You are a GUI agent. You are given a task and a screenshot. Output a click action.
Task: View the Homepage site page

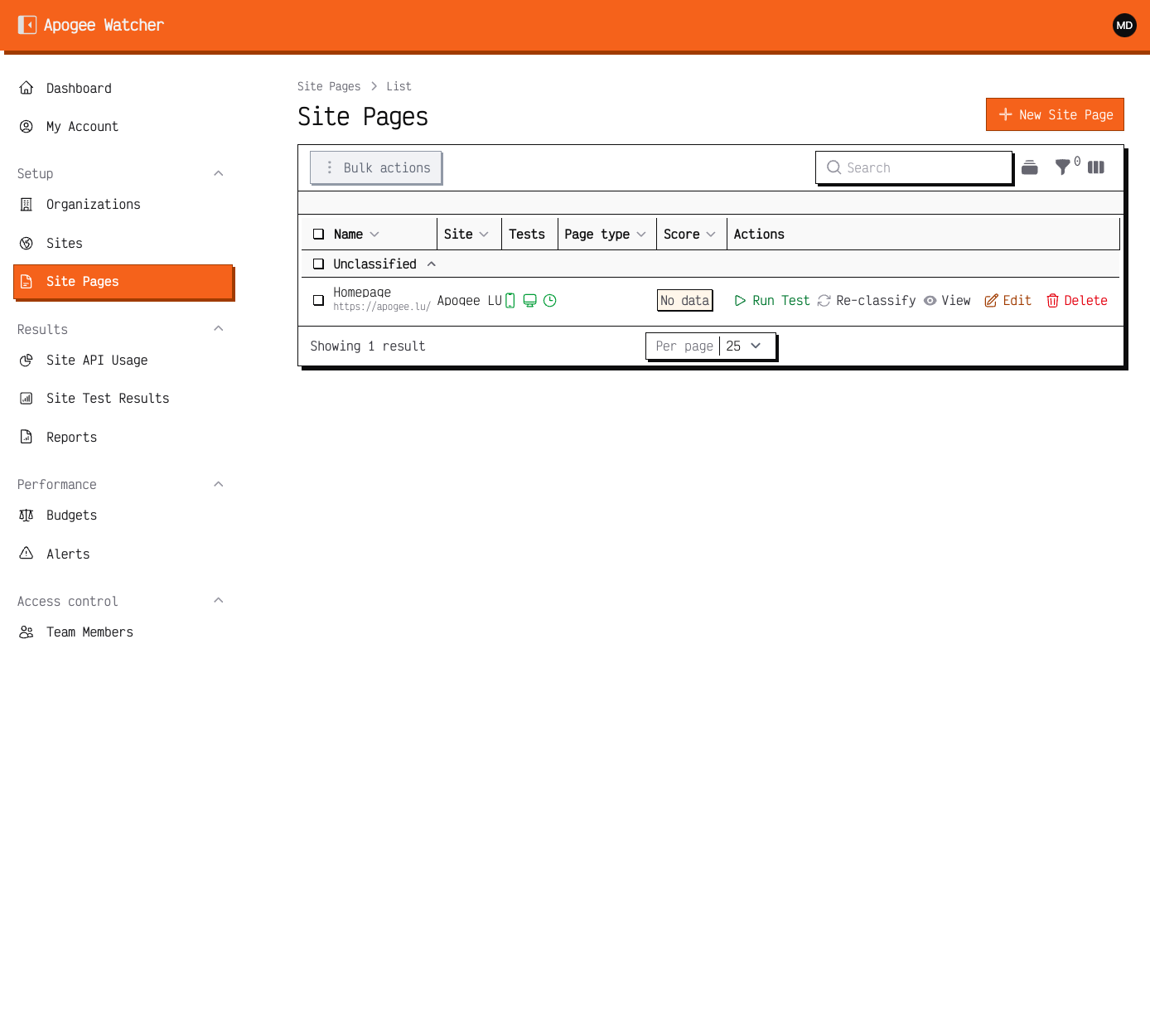click(947, 301)
